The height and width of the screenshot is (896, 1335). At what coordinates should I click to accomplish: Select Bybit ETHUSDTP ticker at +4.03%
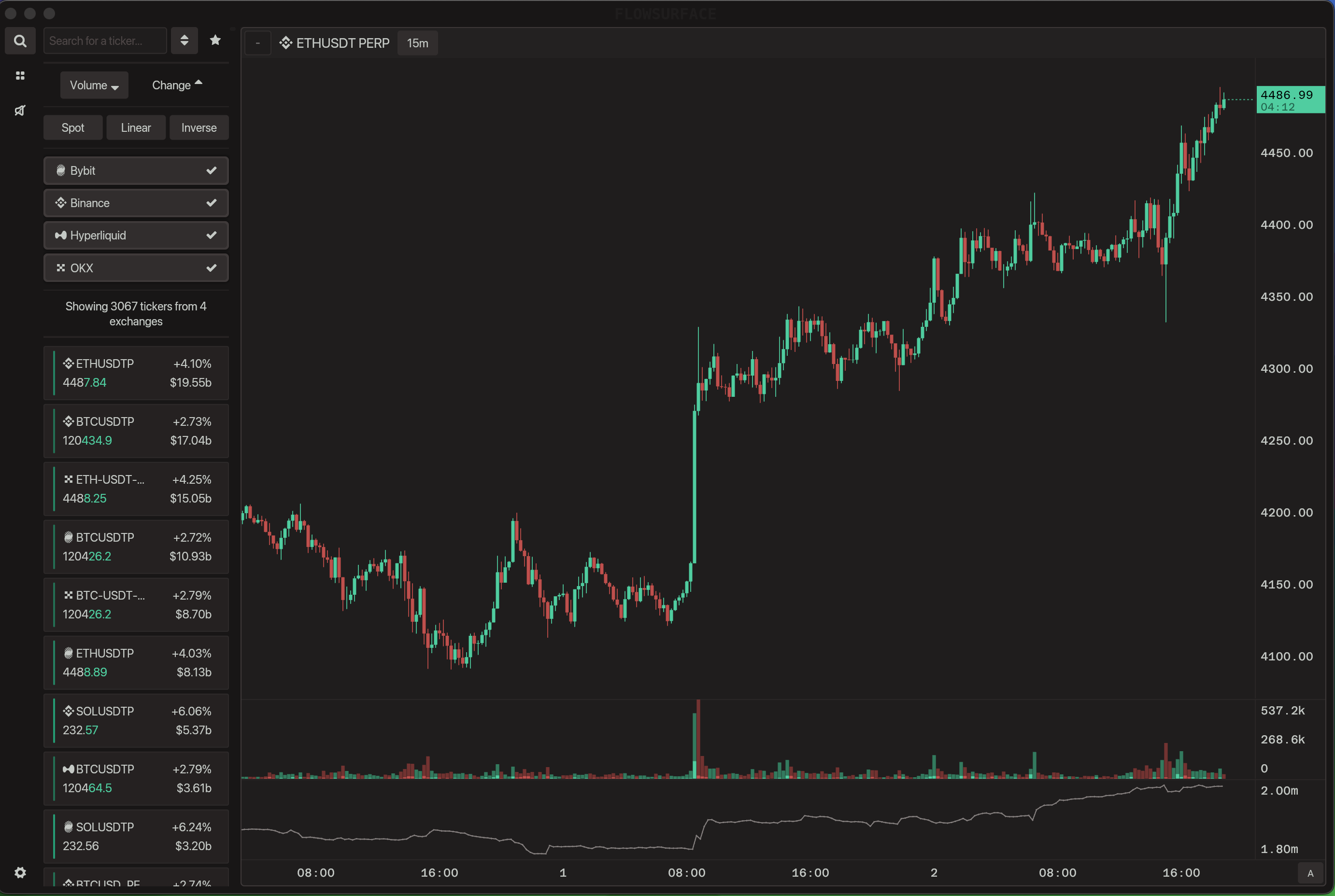(136, 663)
